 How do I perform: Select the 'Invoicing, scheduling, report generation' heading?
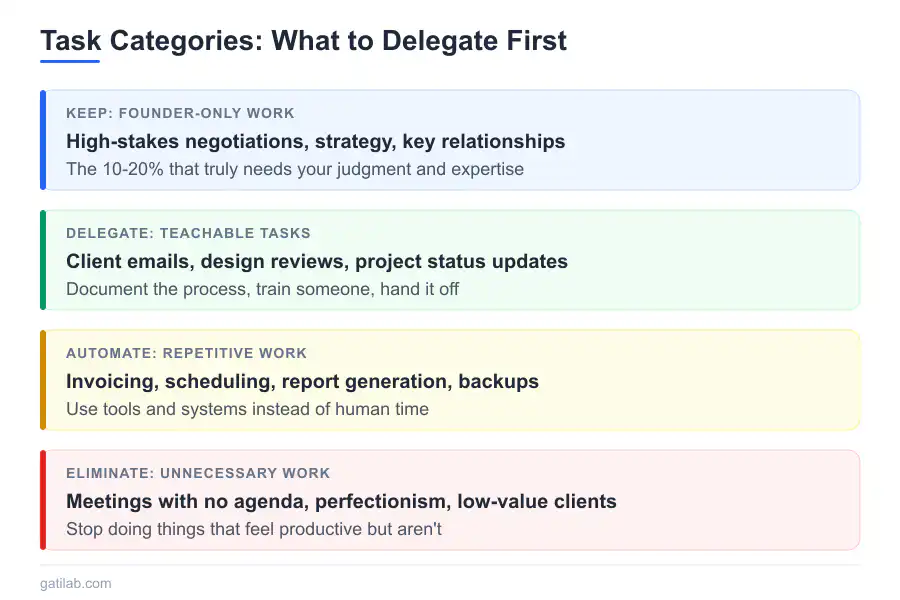tap(302, 381)
